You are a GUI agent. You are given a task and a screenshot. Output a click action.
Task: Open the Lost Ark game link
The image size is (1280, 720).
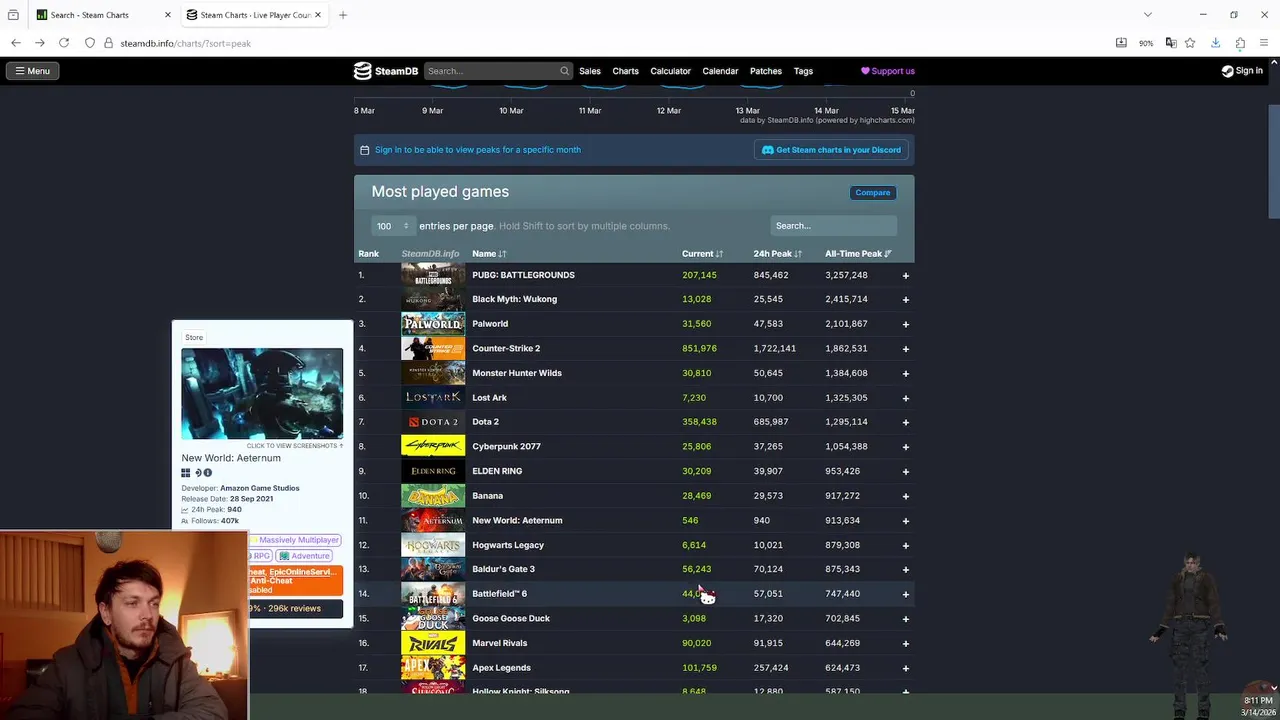[489, 398]
